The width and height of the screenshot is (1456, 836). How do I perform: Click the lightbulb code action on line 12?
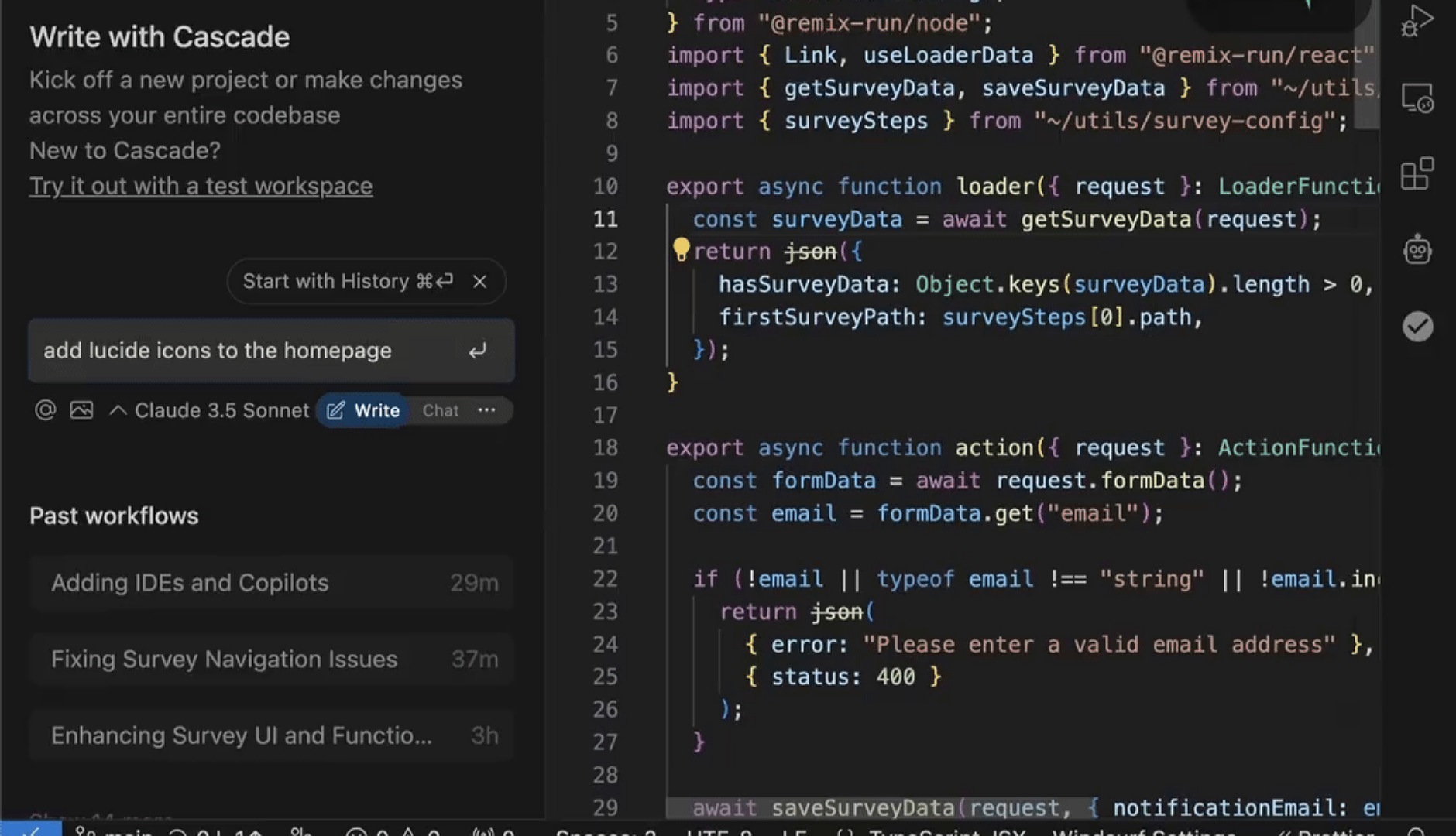(681, 249)
